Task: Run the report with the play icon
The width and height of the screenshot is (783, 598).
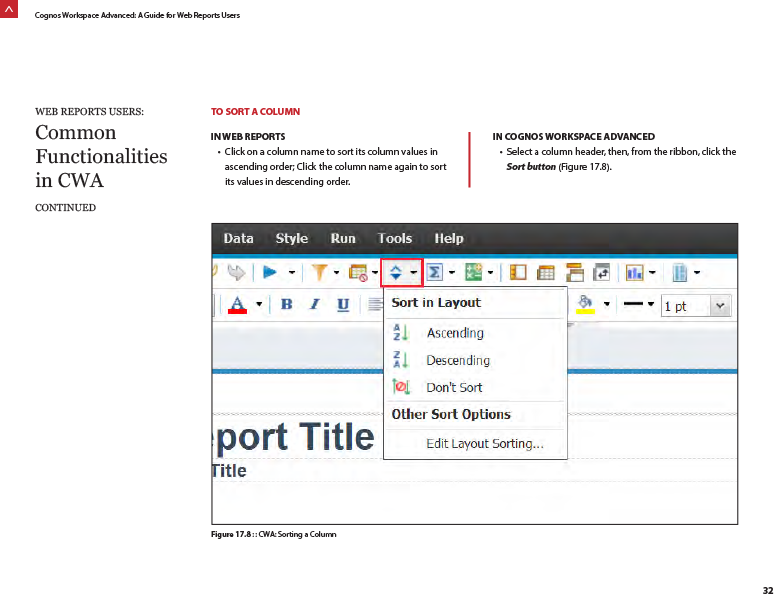Action: (270, 272)
